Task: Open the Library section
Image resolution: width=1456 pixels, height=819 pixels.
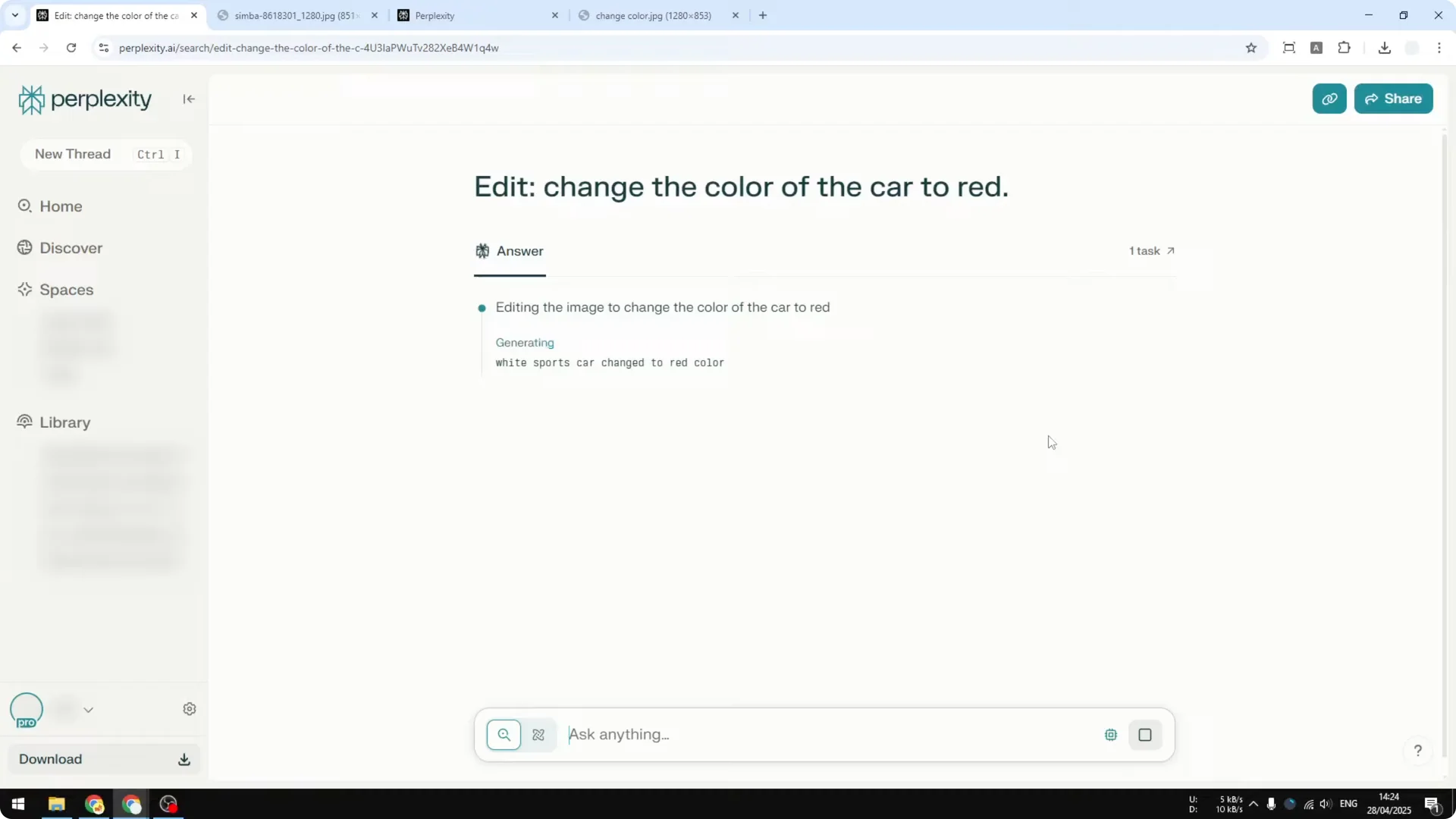Action: click(x=64, y=422)
